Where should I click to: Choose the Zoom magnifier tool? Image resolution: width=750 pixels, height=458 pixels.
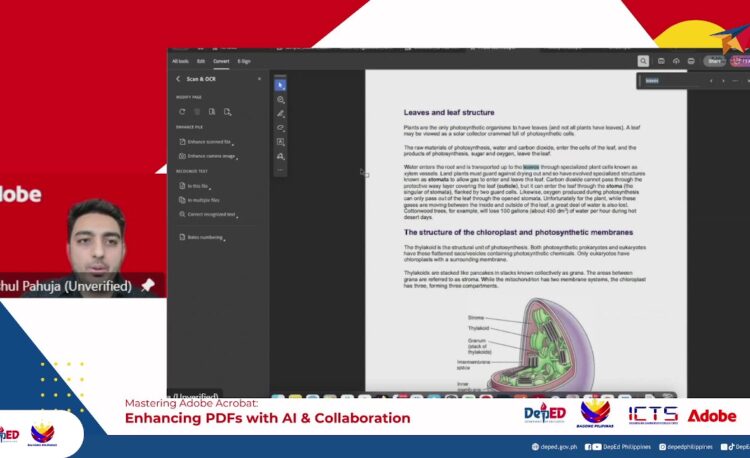tap(281, 99)
